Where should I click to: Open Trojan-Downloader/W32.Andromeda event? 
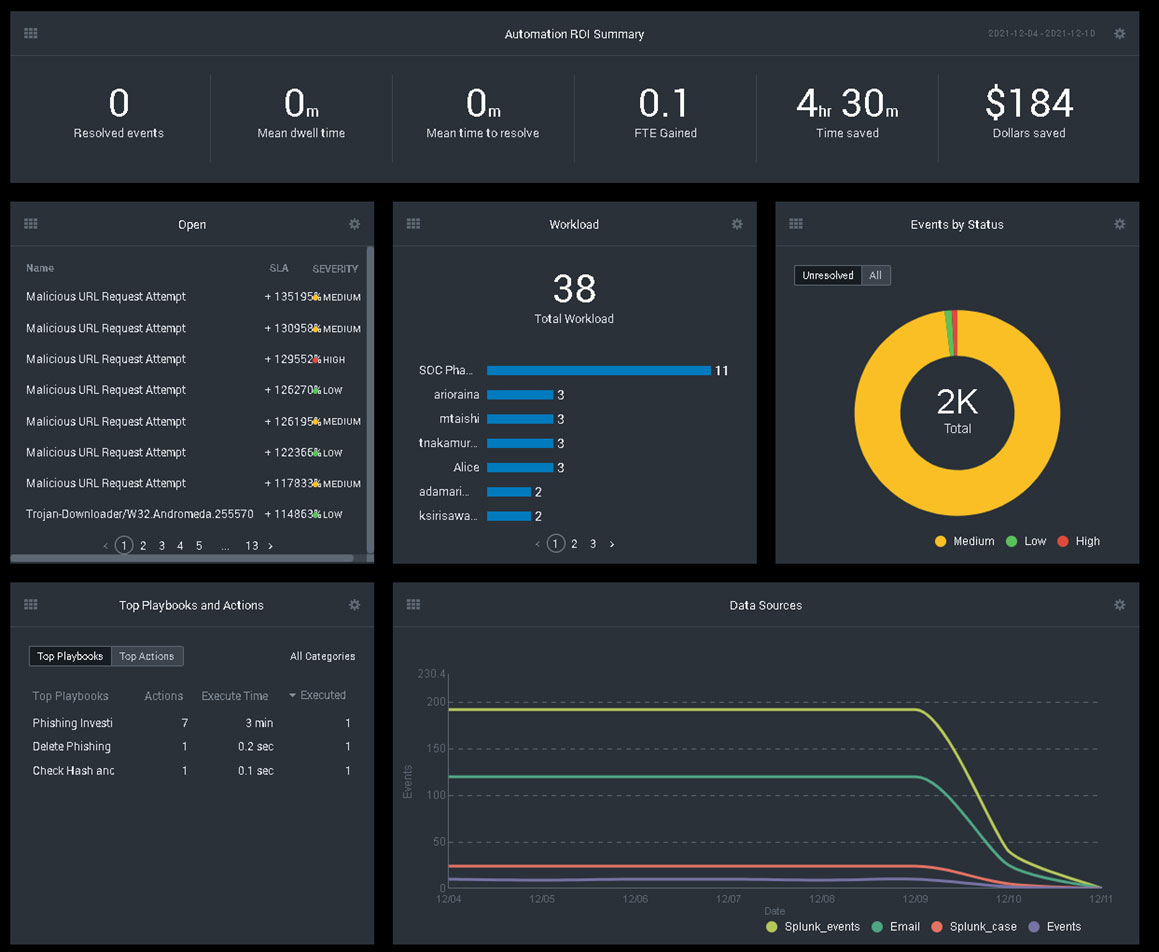(x=139, y=514)
